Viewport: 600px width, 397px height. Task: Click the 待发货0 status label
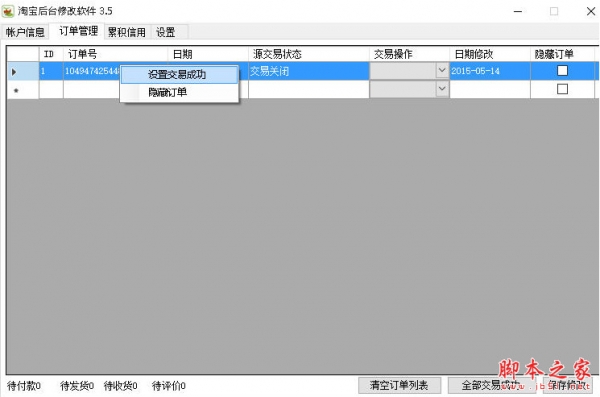[x=77, y=386]
